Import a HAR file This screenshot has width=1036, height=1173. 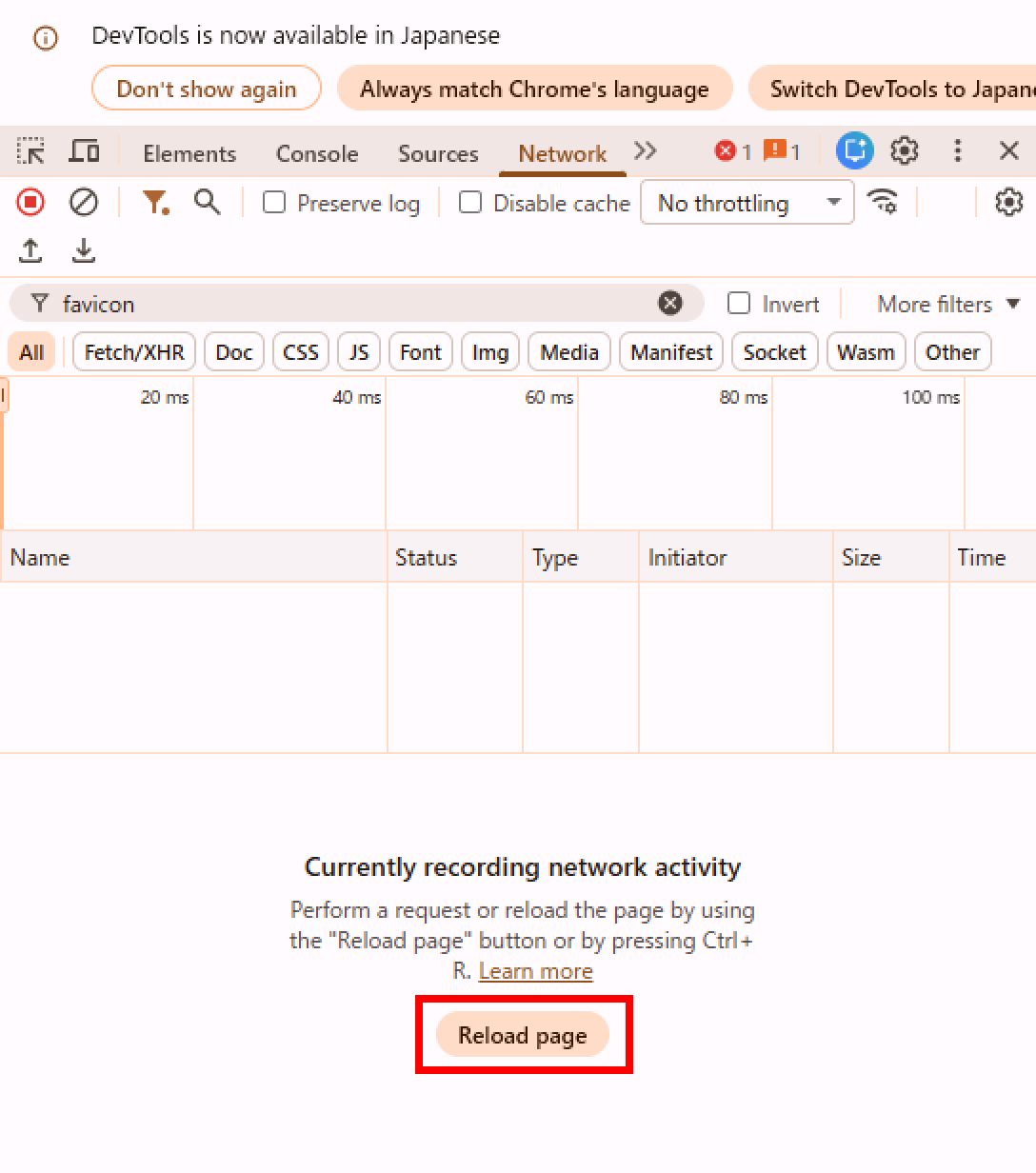pyautogui.click(x=30, y=249)
